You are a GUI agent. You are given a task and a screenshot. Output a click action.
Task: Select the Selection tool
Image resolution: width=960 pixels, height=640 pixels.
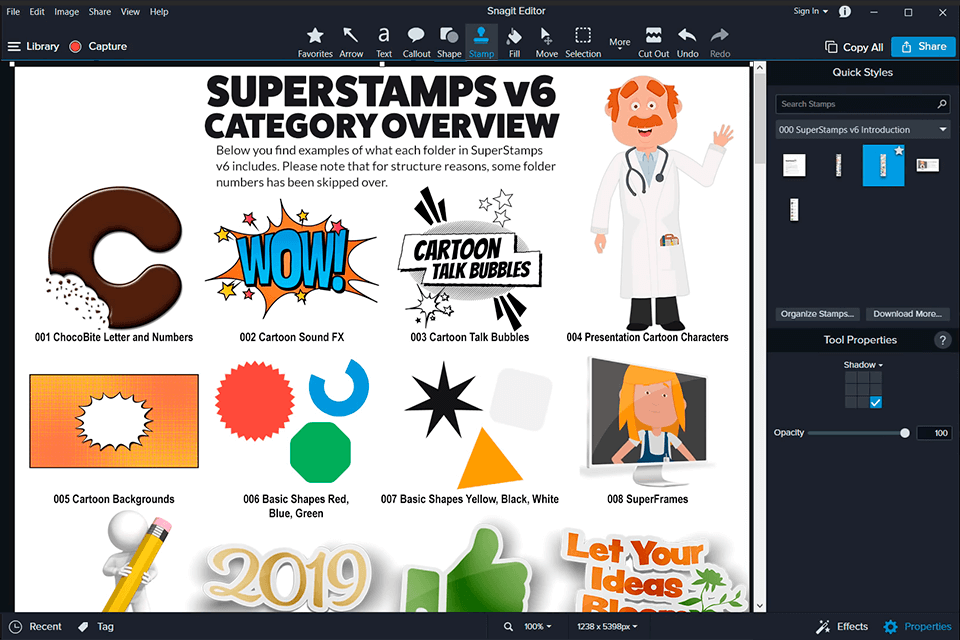583,42
